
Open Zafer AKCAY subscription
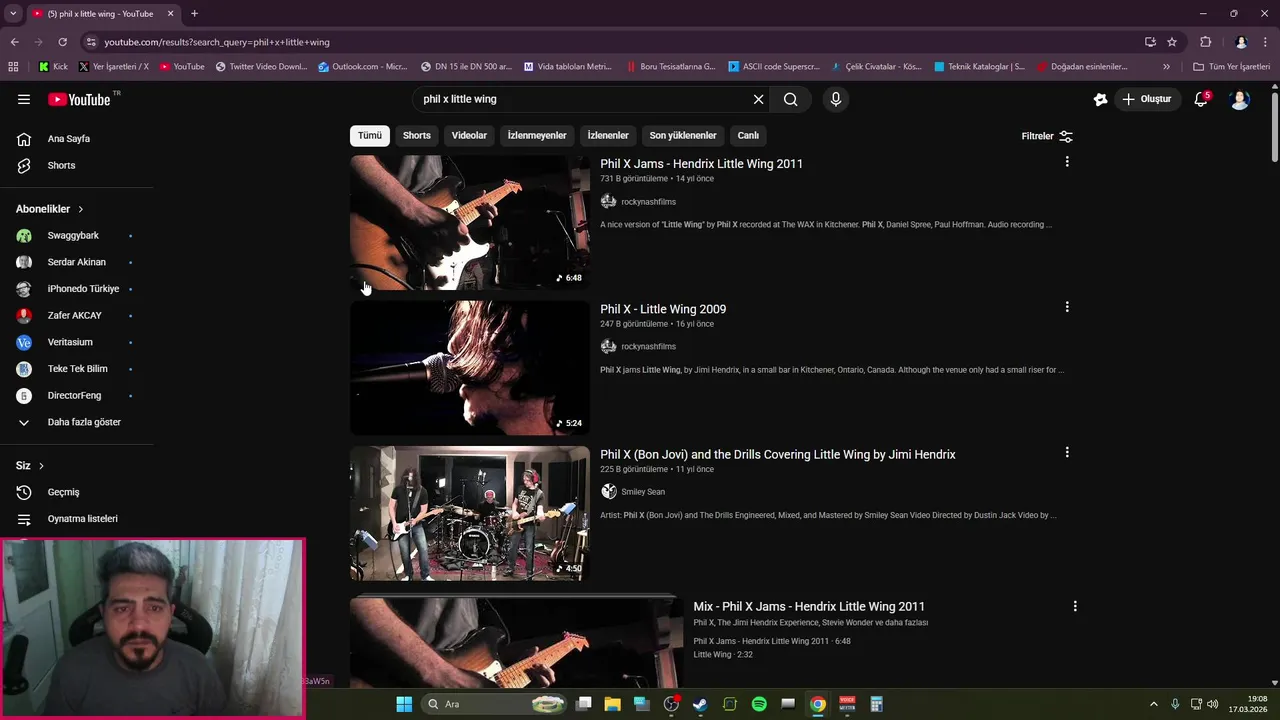coord(77,316)
